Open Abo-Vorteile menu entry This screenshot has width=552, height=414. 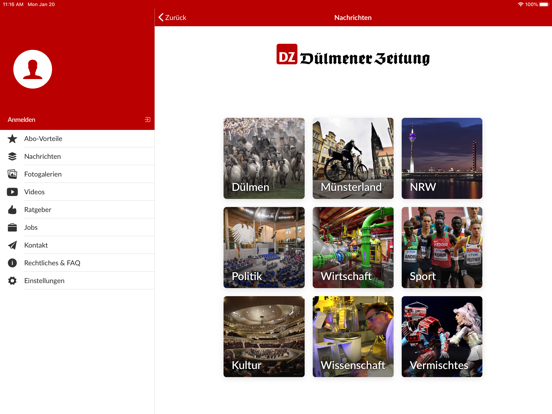click(77, 139)
